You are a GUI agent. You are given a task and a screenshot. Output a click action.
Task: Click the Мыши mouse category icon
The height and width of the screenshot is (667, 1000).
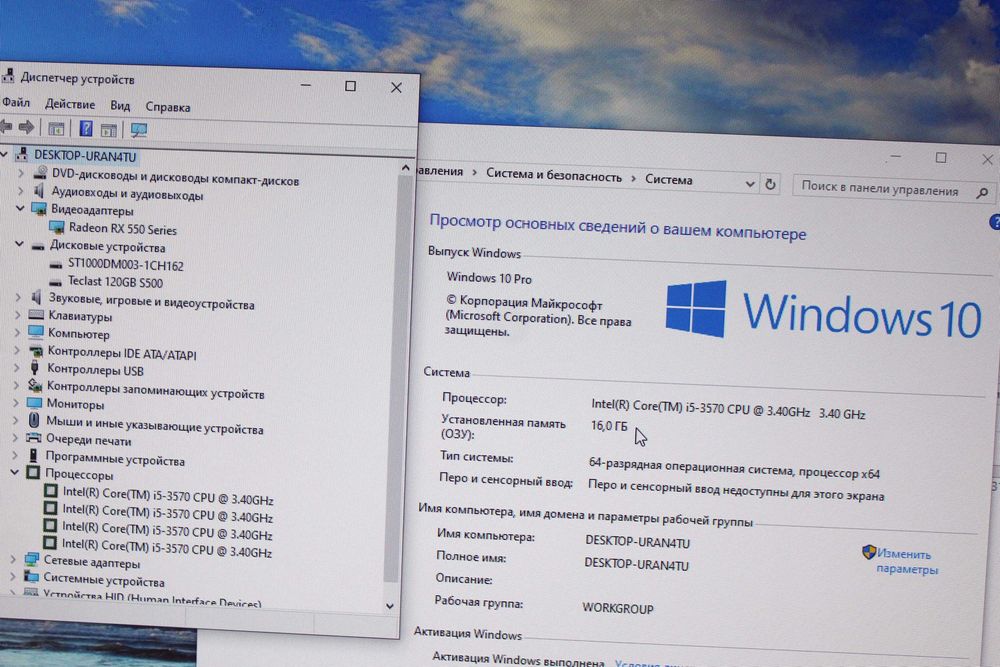(x=34, y=420)
